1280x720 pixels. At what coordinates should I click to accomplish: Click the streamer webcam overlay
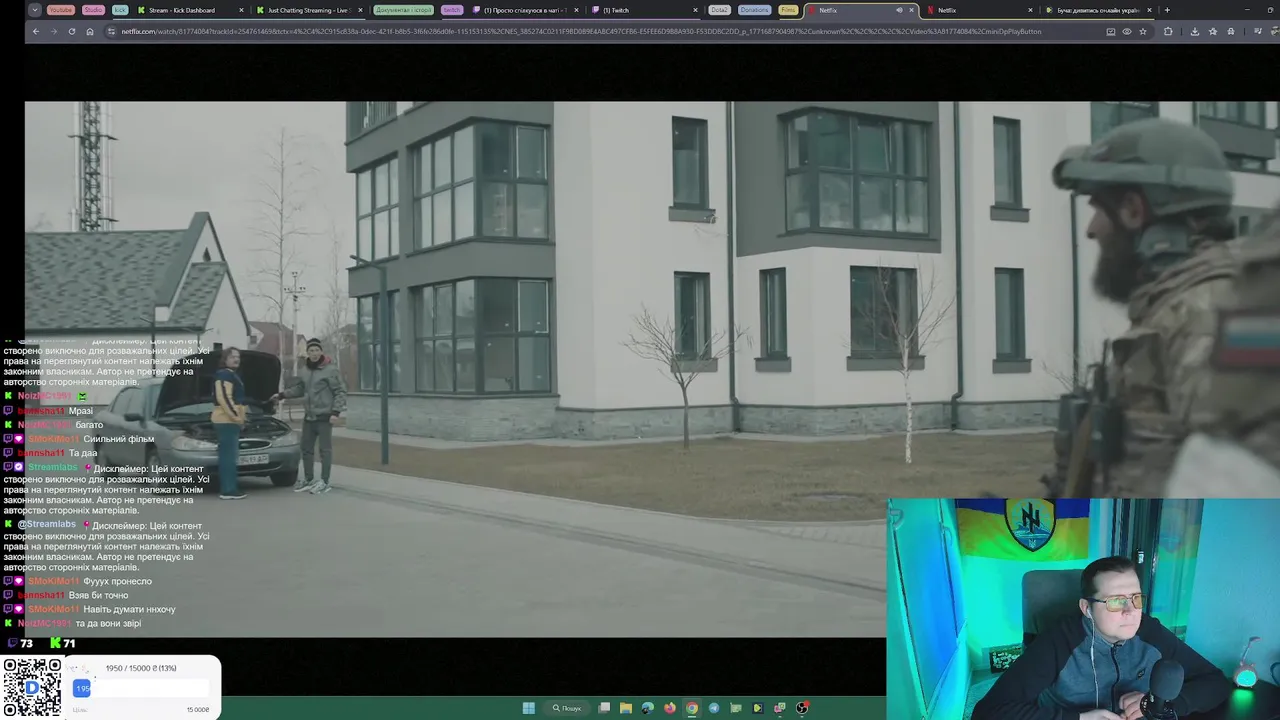(x=1083, y=609)
